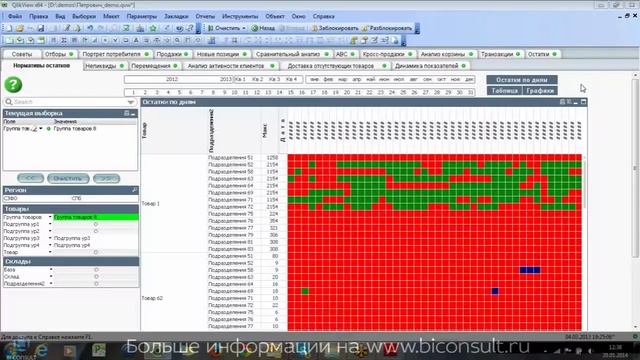Click Очистить in the top toolbar
Image resolution: width=640 pixels, height=360 pixels.
(224, 28)
